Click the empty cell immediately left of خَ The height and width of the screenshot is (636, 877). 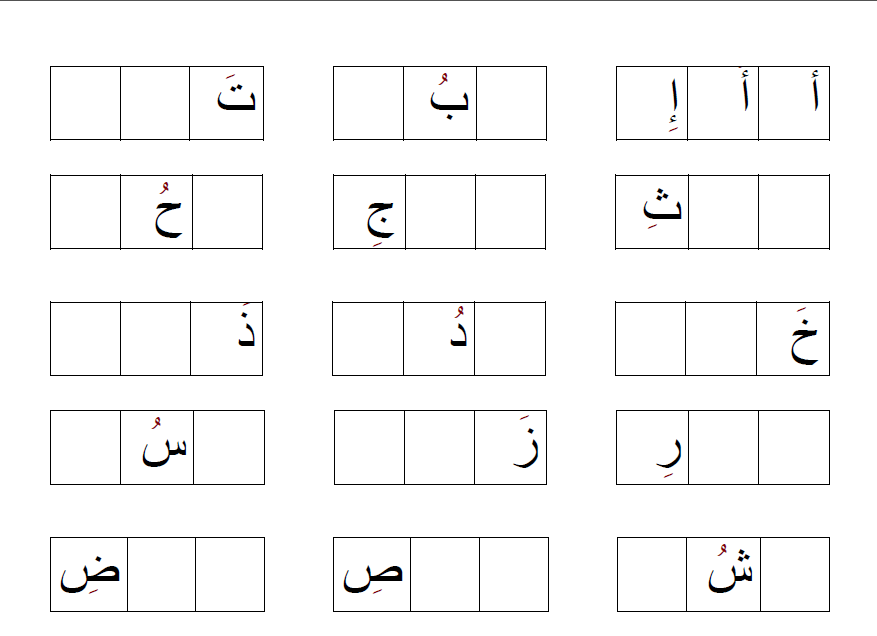[721, 339]
